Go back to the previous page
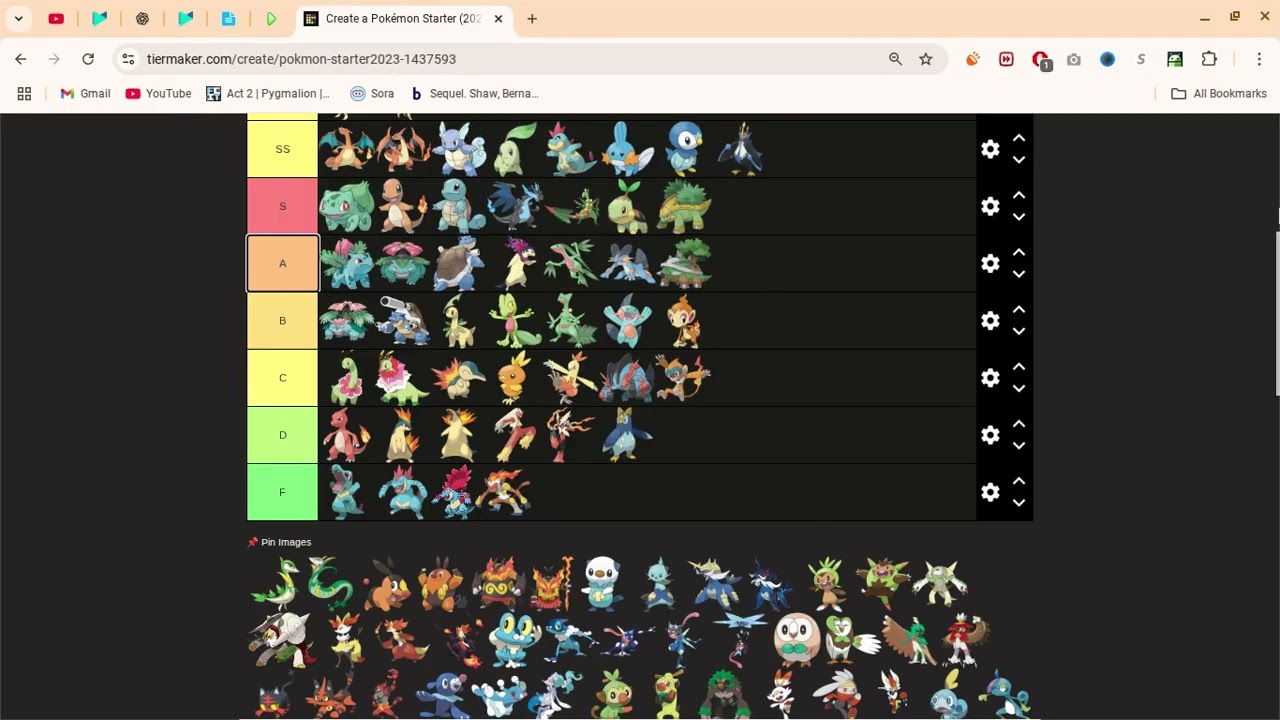This screenshot has height=720, width=1280. click(x=21, y=59)
